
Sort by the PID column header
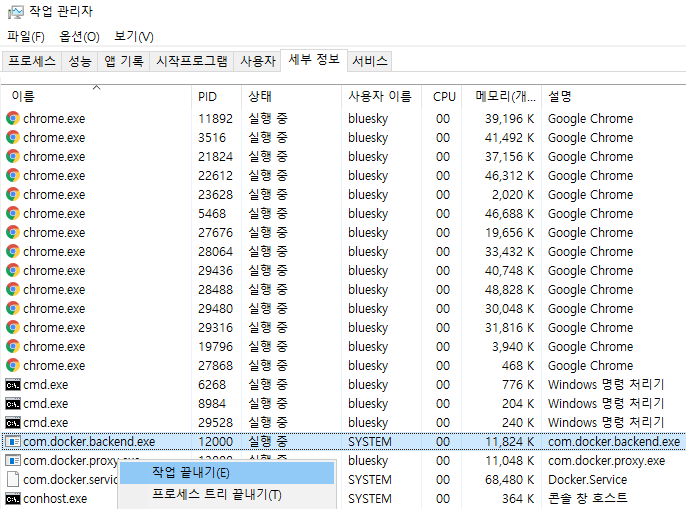[x=216, y=96]
